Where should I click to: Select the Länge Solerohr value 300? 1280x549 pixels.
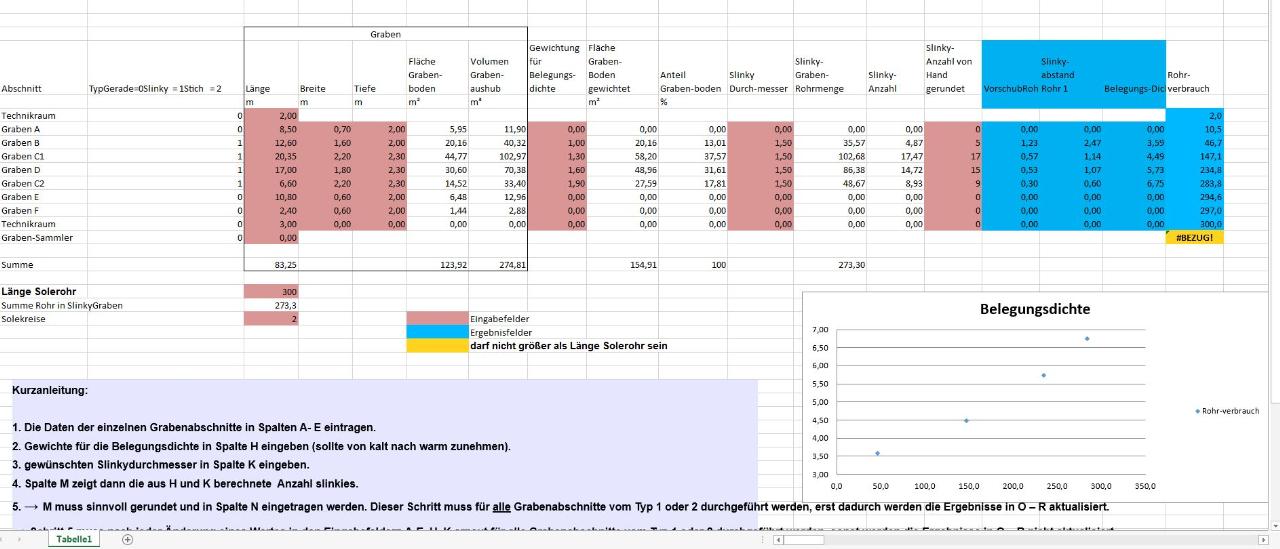[x=271, y=291]
